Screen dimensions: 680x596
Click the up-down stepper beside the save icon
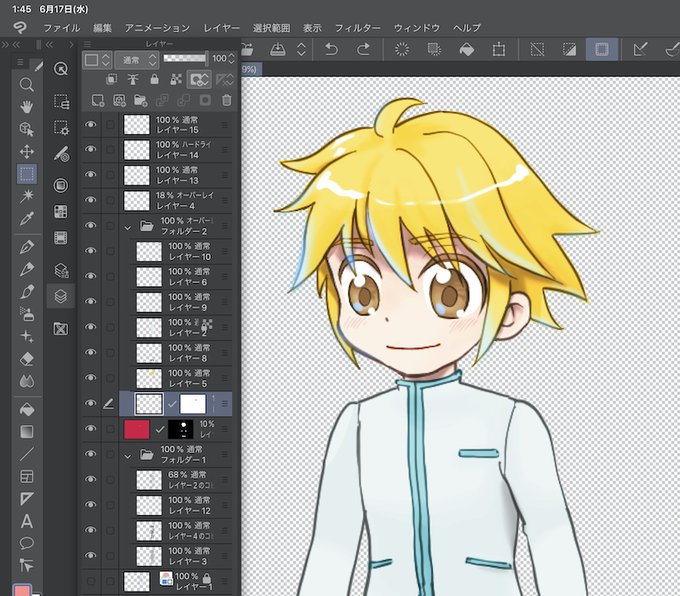pyautogui.click(x=301, y=49)
